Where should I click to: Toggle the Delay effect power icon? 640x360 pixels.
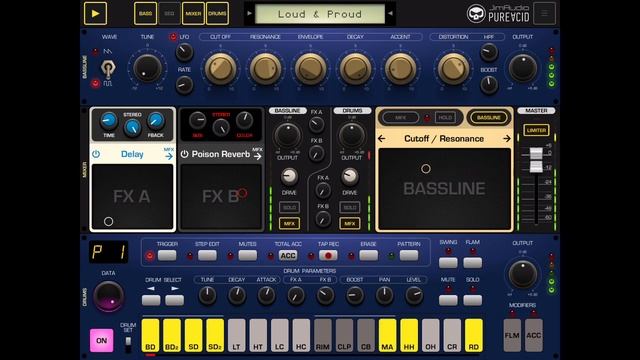96,154
